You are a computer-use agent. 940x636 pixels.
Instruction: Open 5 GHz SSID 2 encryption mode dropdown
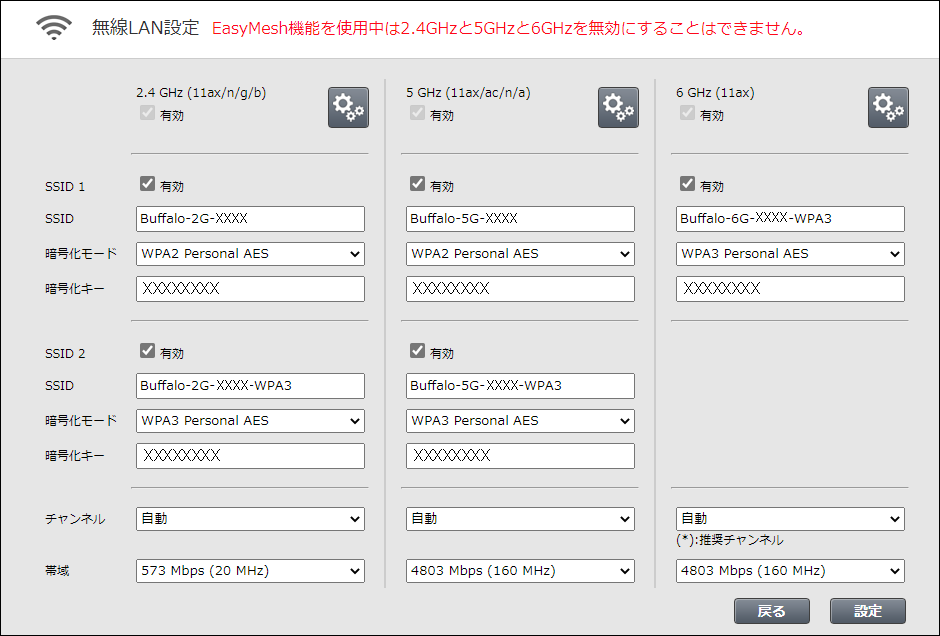pos(520,421)
